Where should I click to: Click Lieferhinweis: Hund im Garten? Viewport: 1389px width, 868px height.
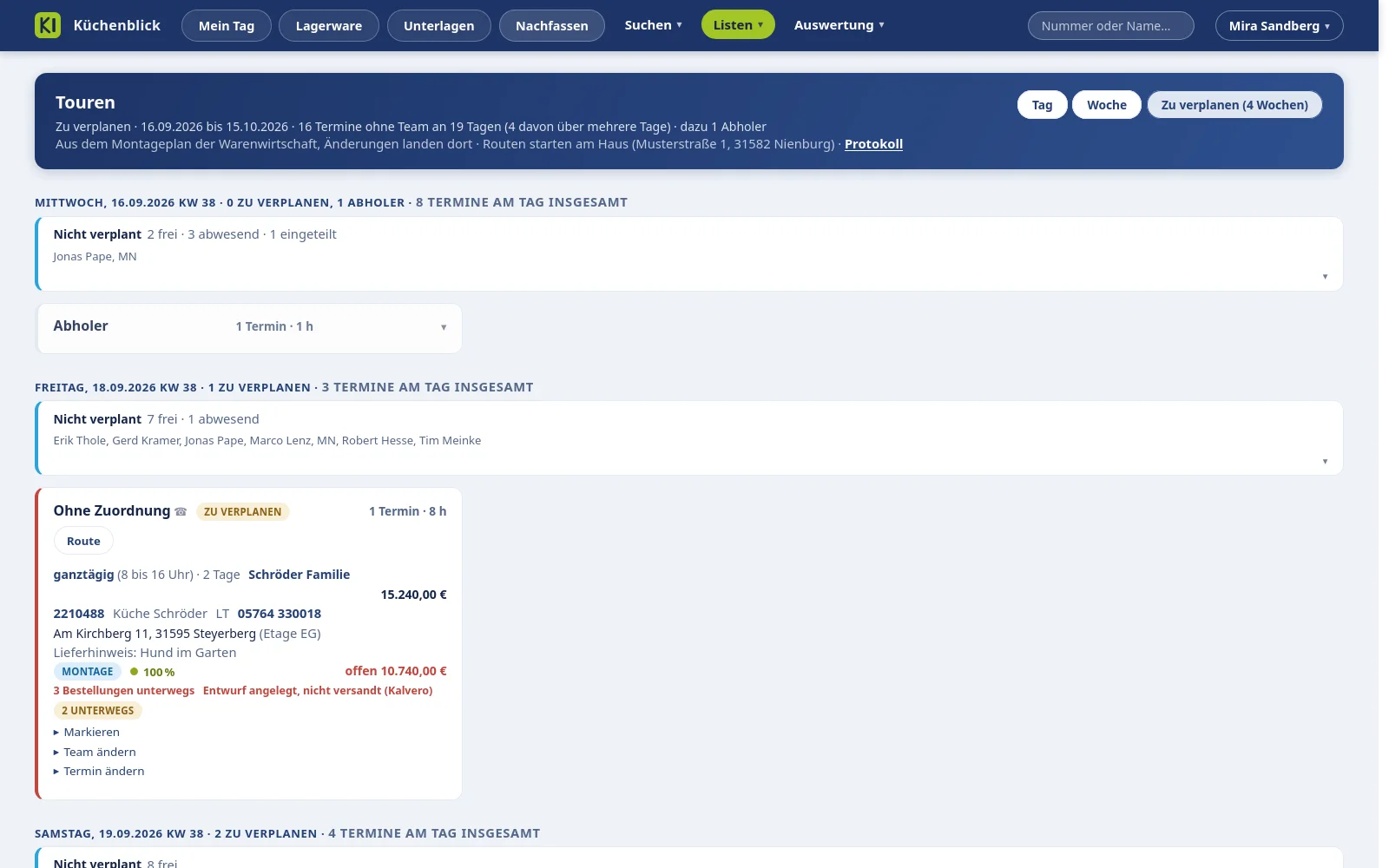click(x=145, y=653)
